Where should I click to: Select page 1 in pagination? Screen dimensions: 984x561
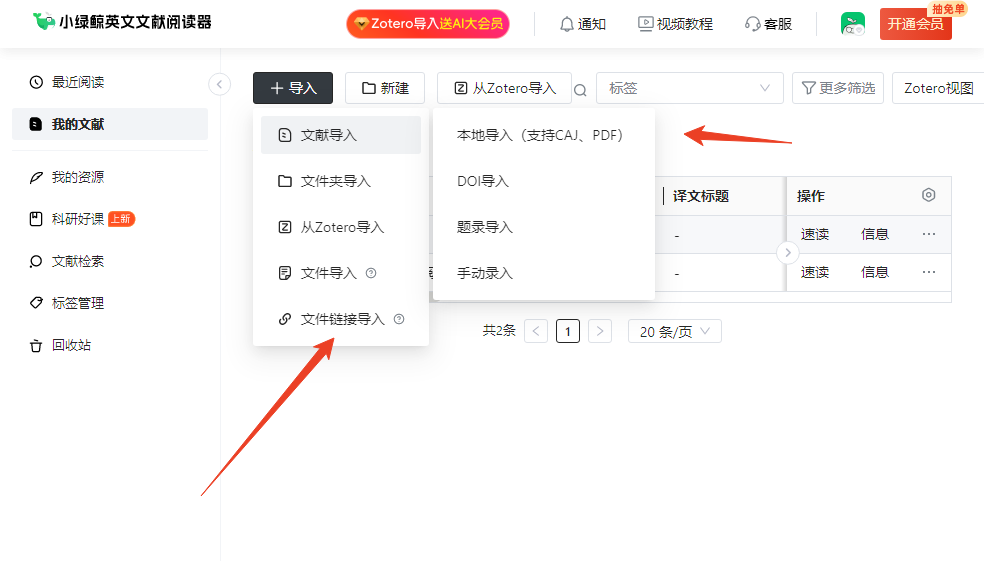tap(568, 331)
